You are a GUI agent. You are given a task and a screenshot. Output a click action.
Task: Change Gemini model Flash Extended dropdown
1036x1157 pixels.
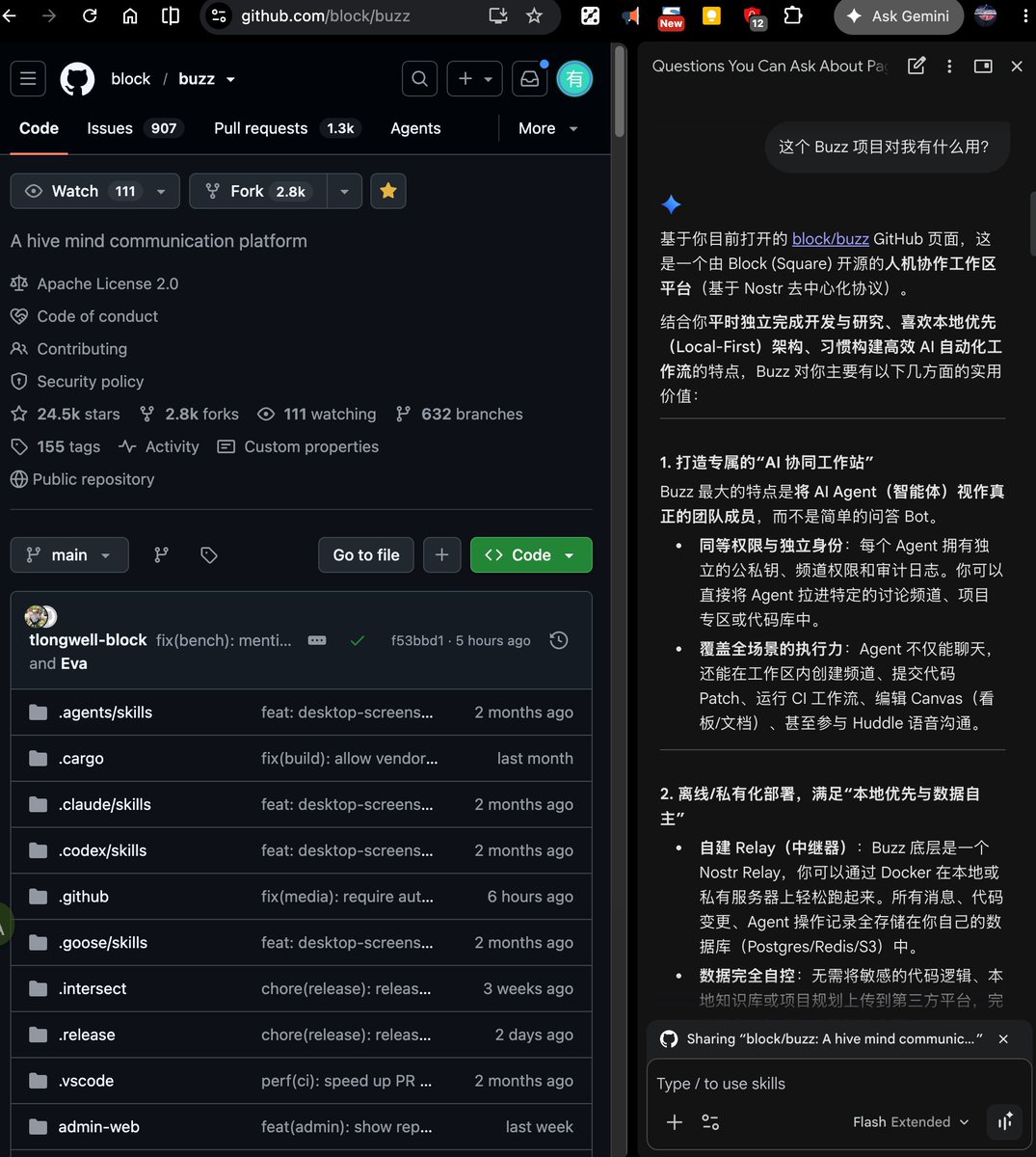click(x=911, y=1121)
